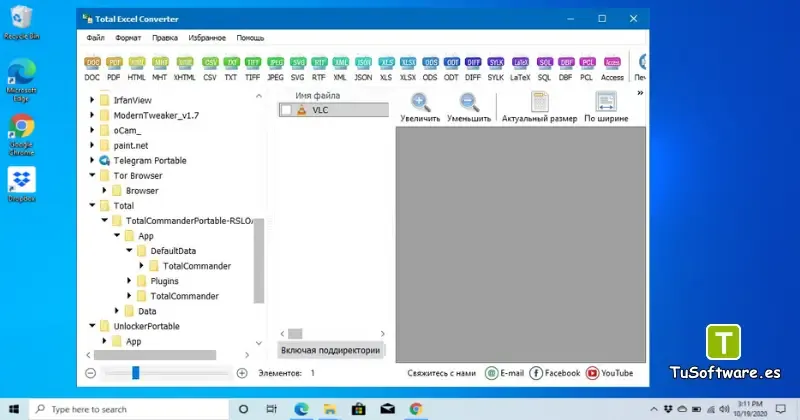
Task: Expand the oCam_ folder
Action: (x=92, y=130)
